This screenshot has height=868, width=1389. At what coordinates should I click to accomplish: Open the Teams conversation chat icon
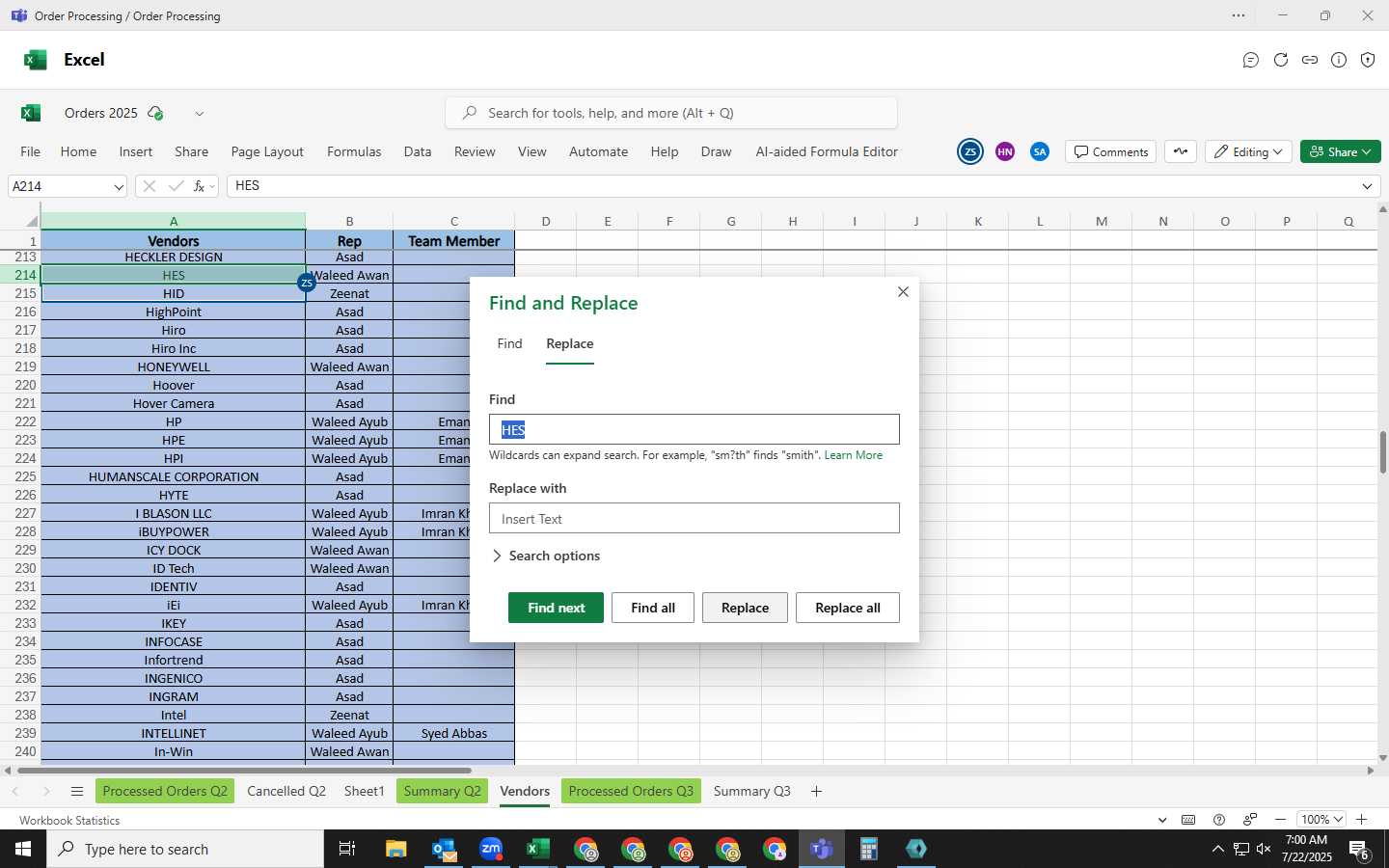point(1251,60)
